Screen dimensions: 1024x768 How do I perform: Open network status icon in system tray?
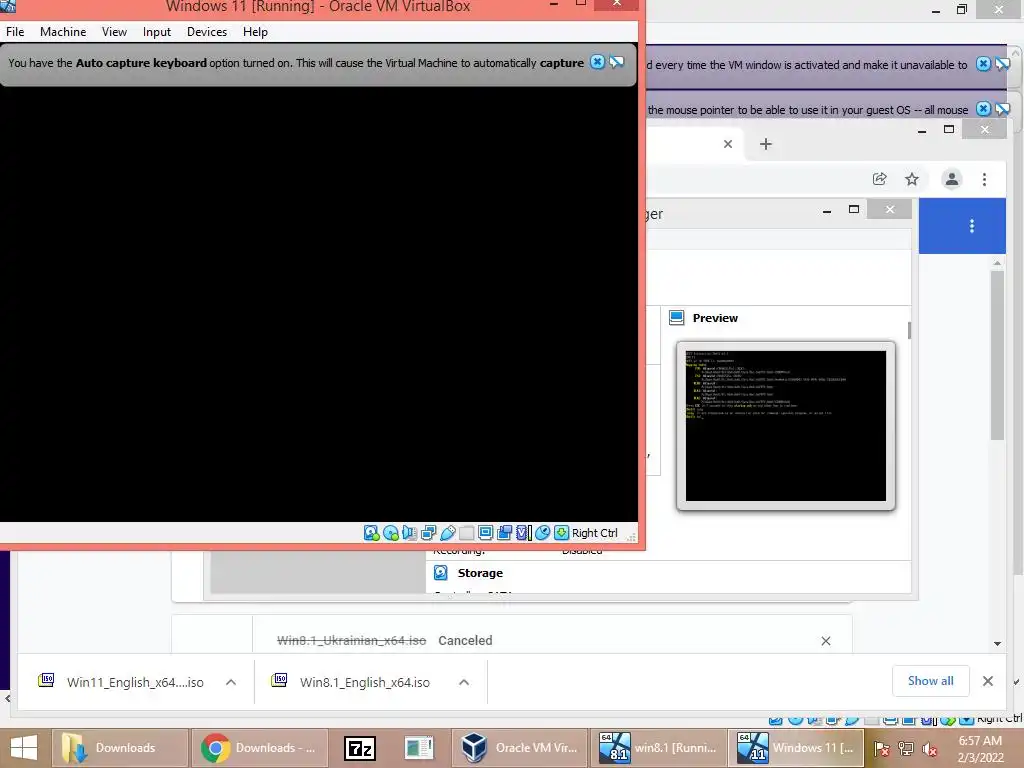(905, 750)
